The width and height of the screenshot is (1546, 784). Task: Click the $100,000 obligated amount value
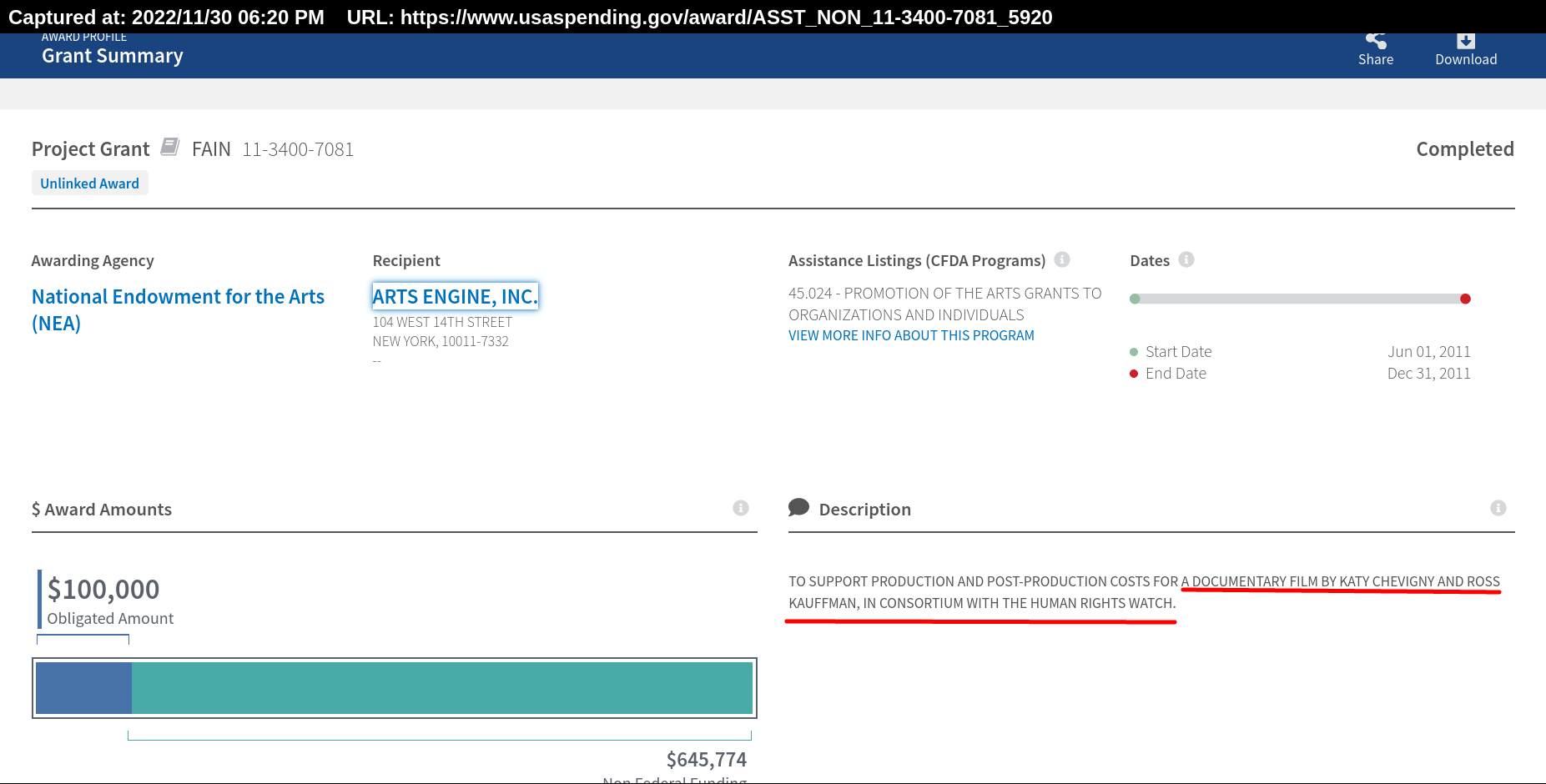(x=103, y=589)
